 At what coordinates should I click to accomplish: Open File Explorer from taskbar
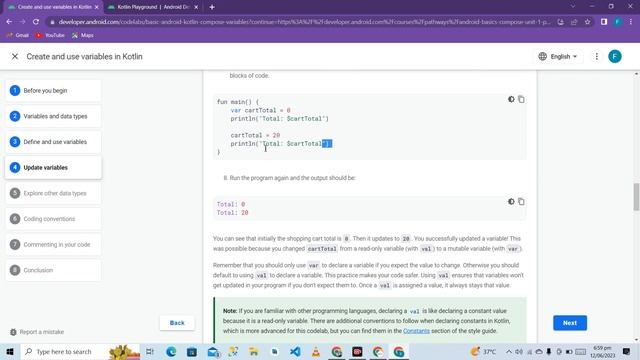coord(254,351)
